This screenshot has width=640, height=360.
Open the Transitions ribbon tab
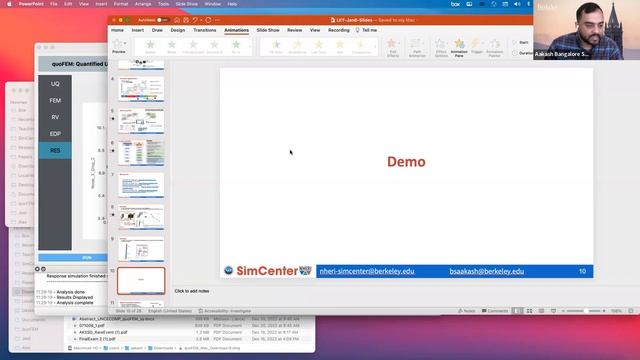click(204, 30)
